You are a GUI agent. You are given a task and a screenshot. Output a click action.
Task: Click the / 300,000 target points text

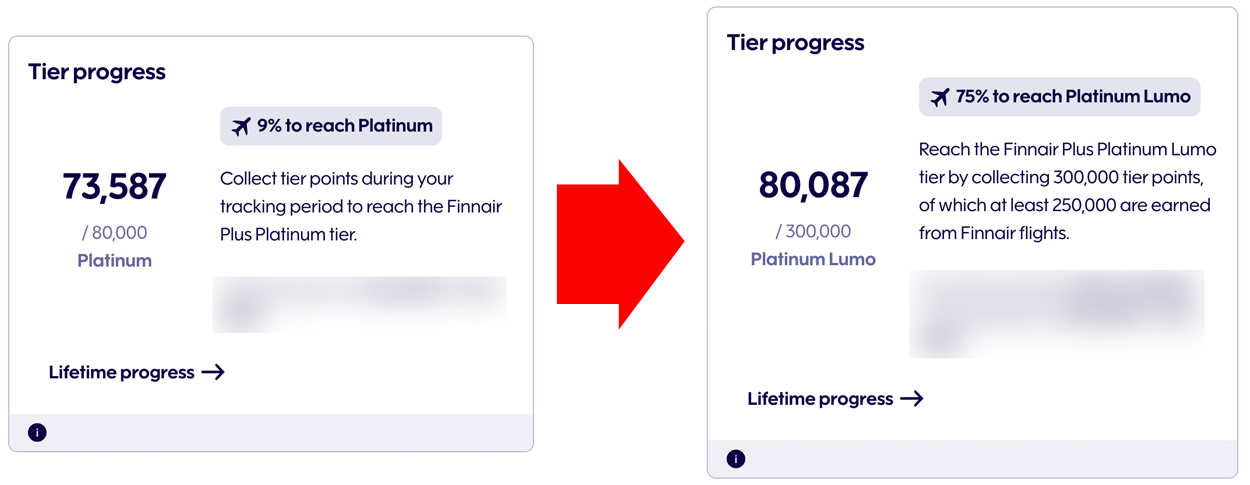(813, 232)
